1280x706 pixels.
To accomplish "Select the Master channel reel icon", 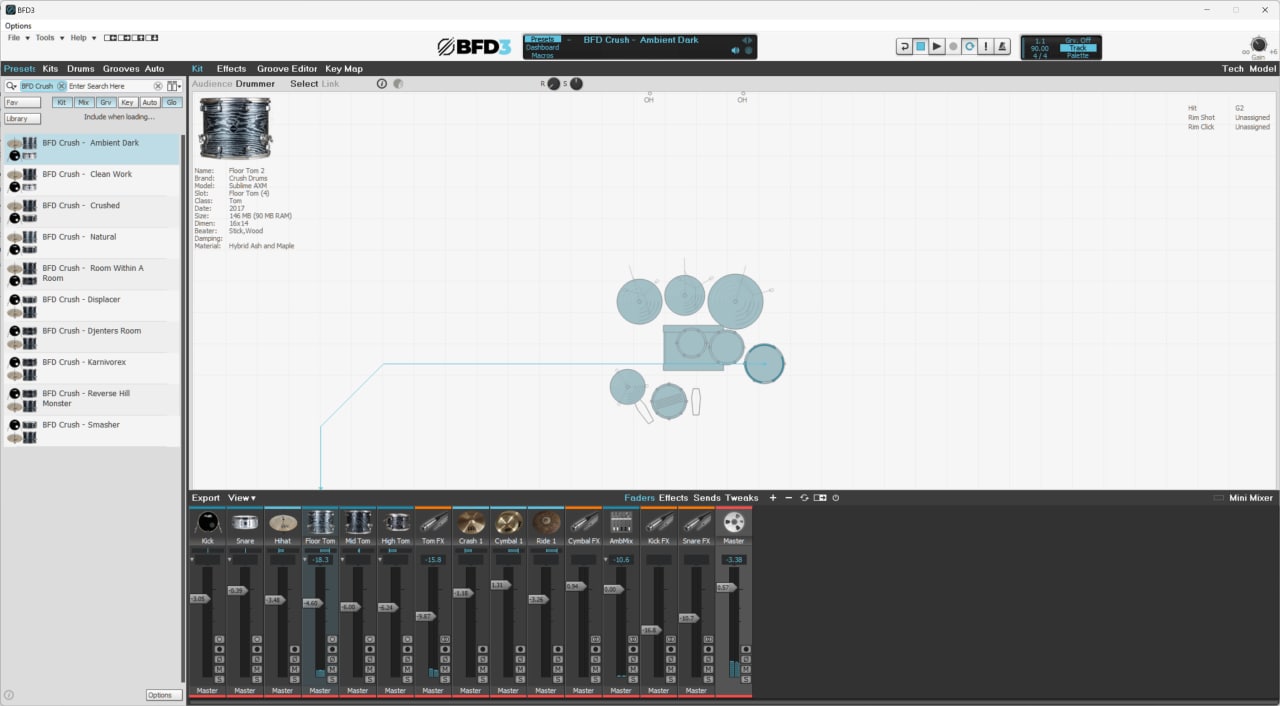I will pos(734,522).
